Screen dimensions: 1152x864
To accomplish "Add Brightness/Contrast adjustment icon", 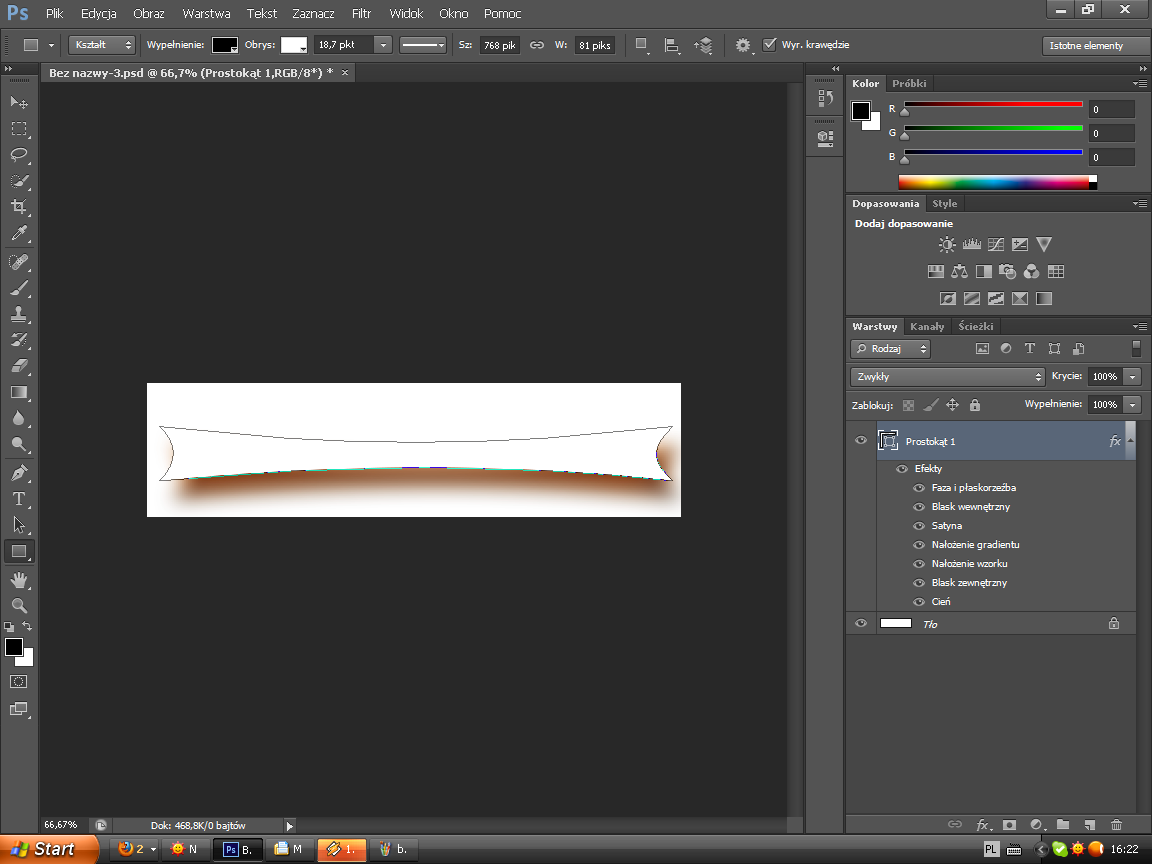I will [x=947, y=245].
